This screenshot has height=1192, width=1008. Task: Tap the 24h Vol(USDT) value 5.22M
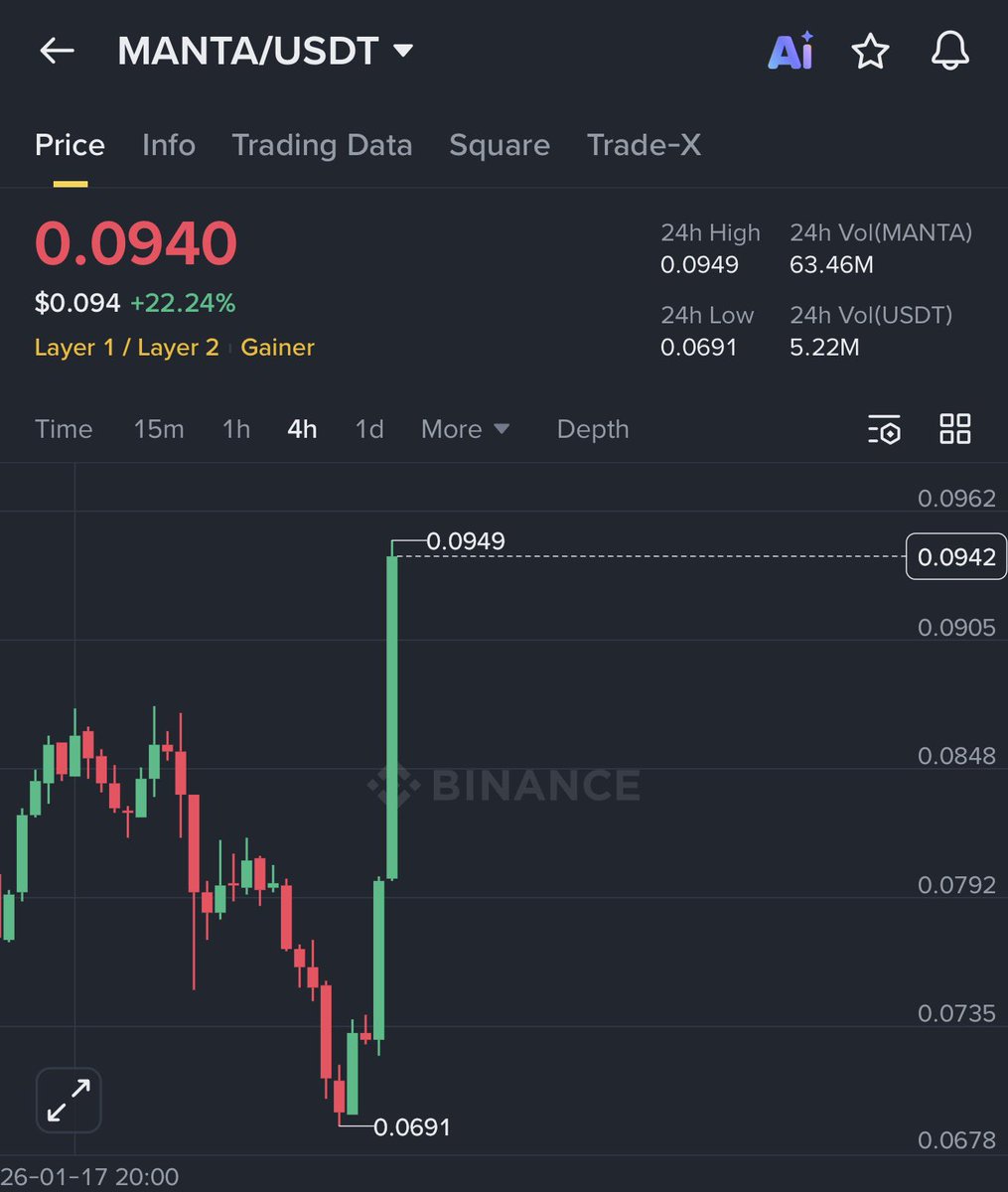click(x=824, y=348)
